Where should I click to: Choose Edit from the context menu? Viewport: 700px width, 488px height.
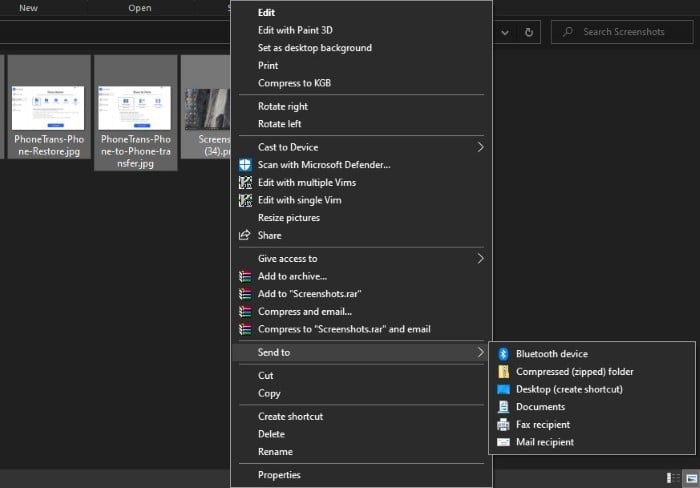(x=361, y=13)
